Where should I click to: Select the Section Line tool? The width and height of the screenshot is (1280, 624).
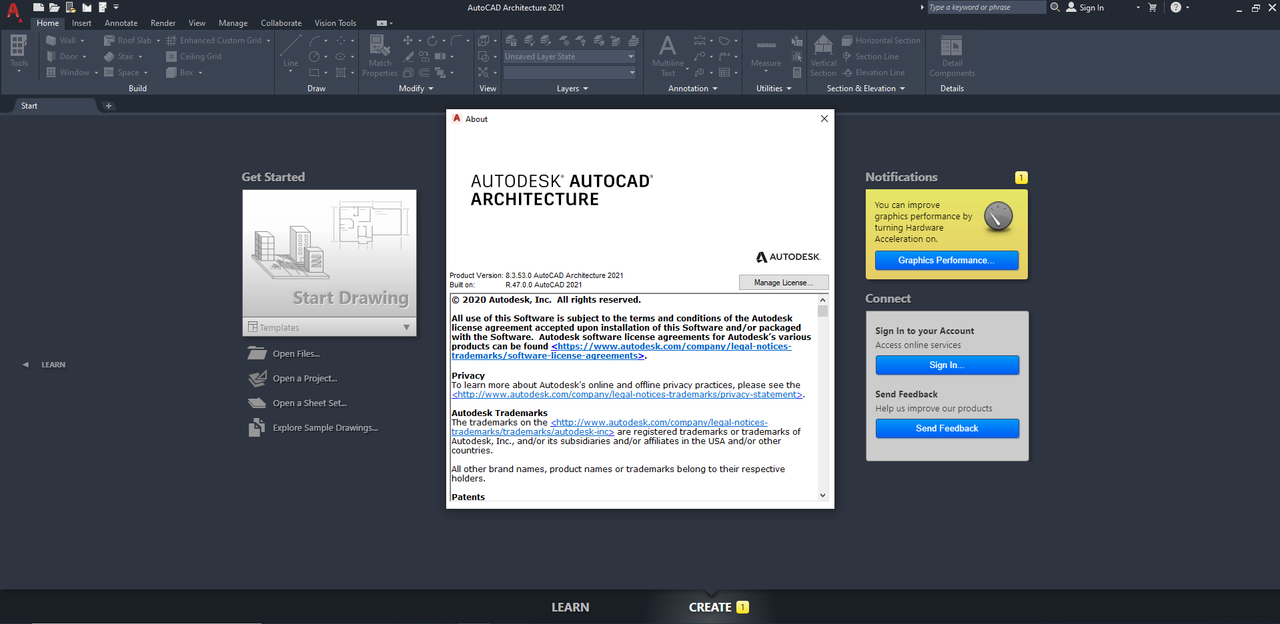pos(869,56)
